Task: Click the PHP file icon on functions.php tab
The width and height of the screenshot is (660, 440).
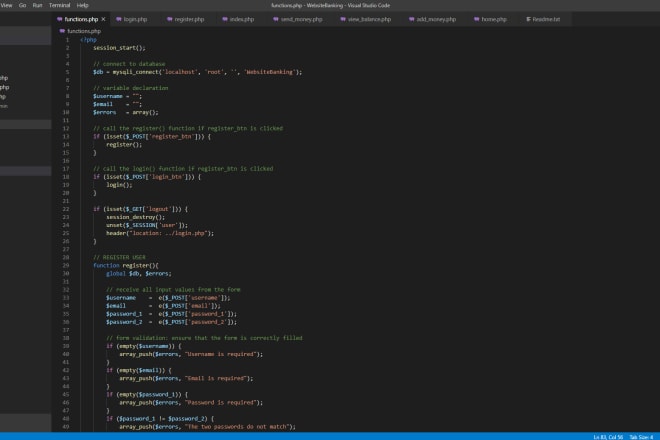Action: (57, 19)
